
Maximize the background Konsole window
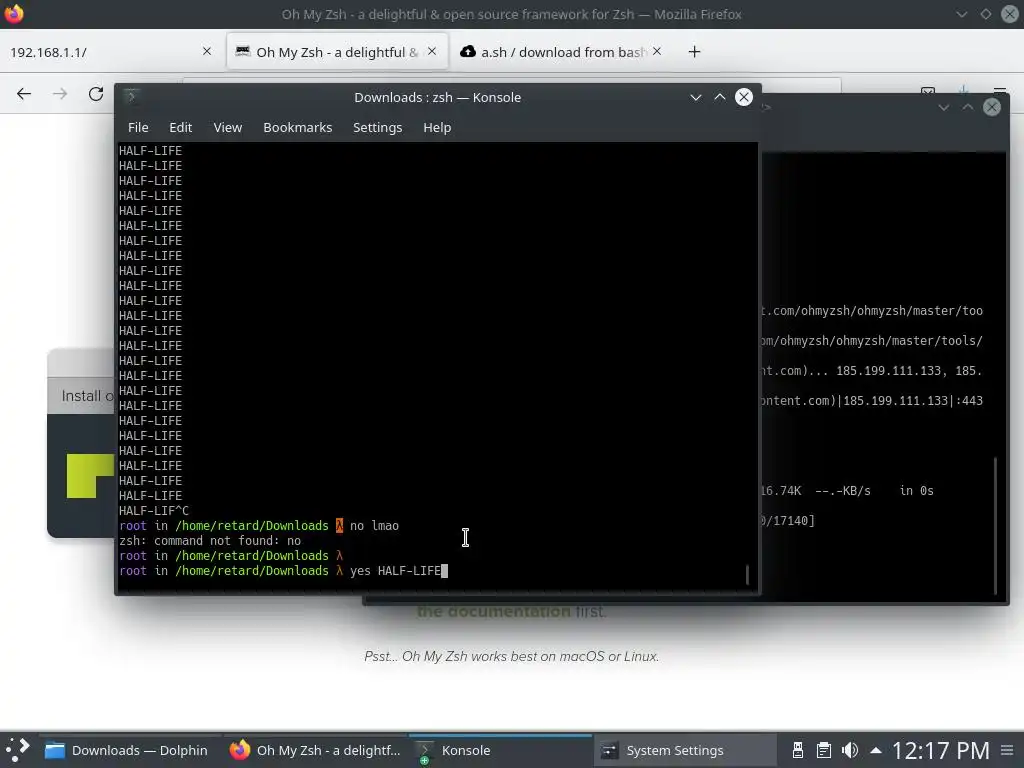(x=968, y=107)
